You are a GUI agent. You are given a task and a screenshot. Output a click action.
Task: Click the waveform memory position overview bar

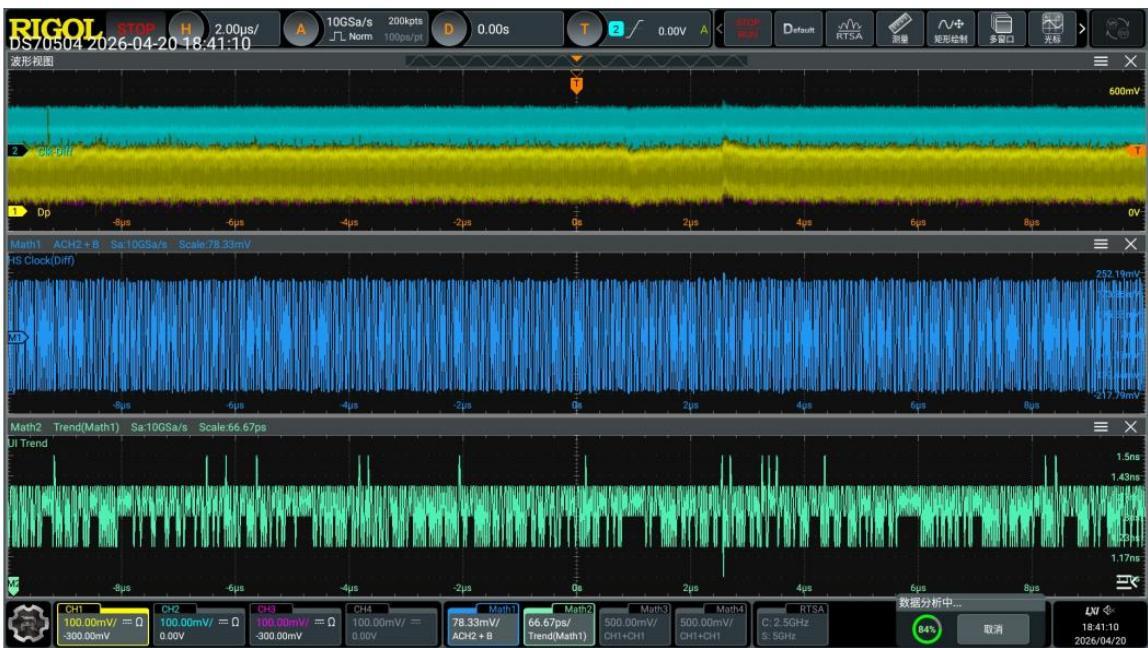(x=576, y=61)
